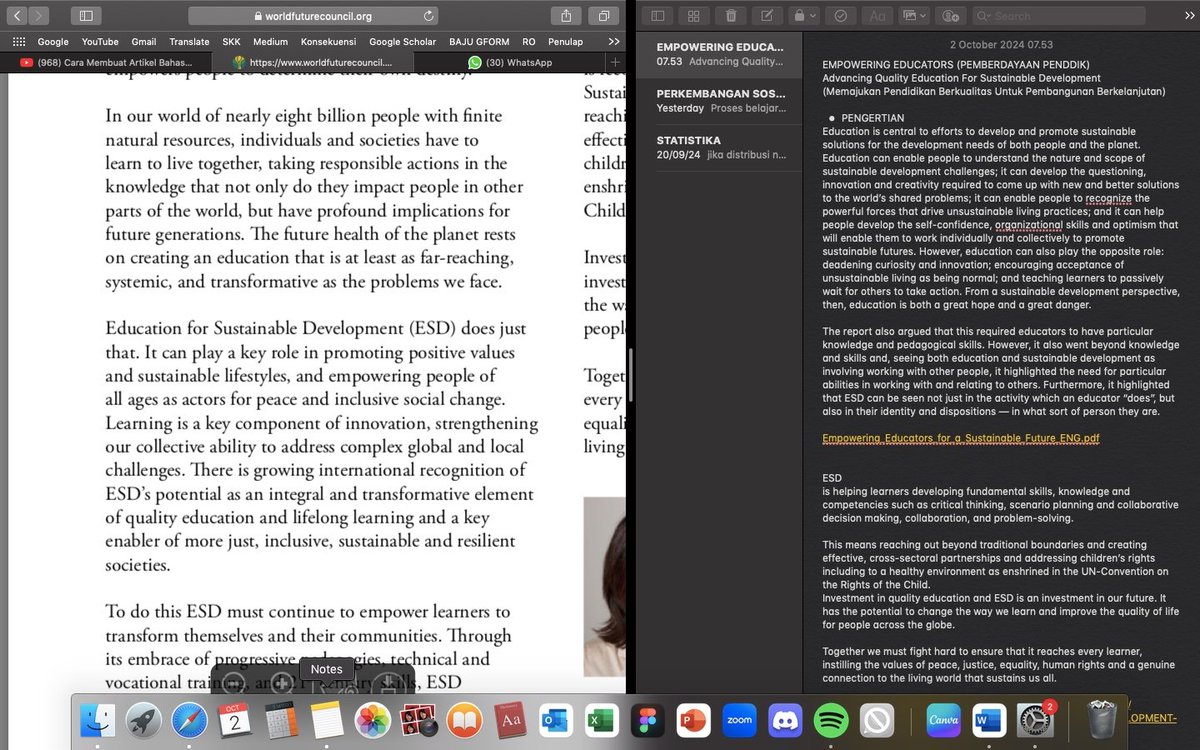1200x750 pixels.
Task: Open the Translate bookmark
Action: [190, 42]
